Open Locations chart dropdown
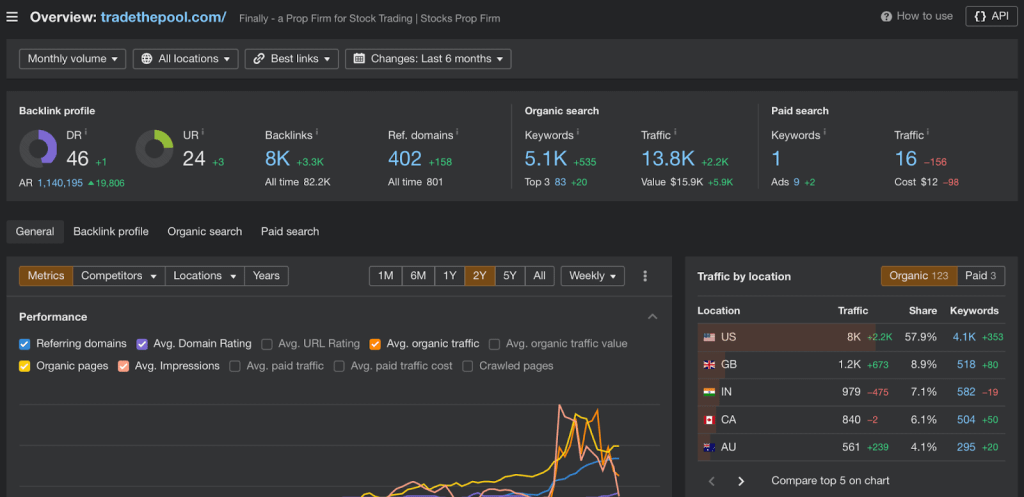Screen dimensions: 1024x497 tap(204, 276)
